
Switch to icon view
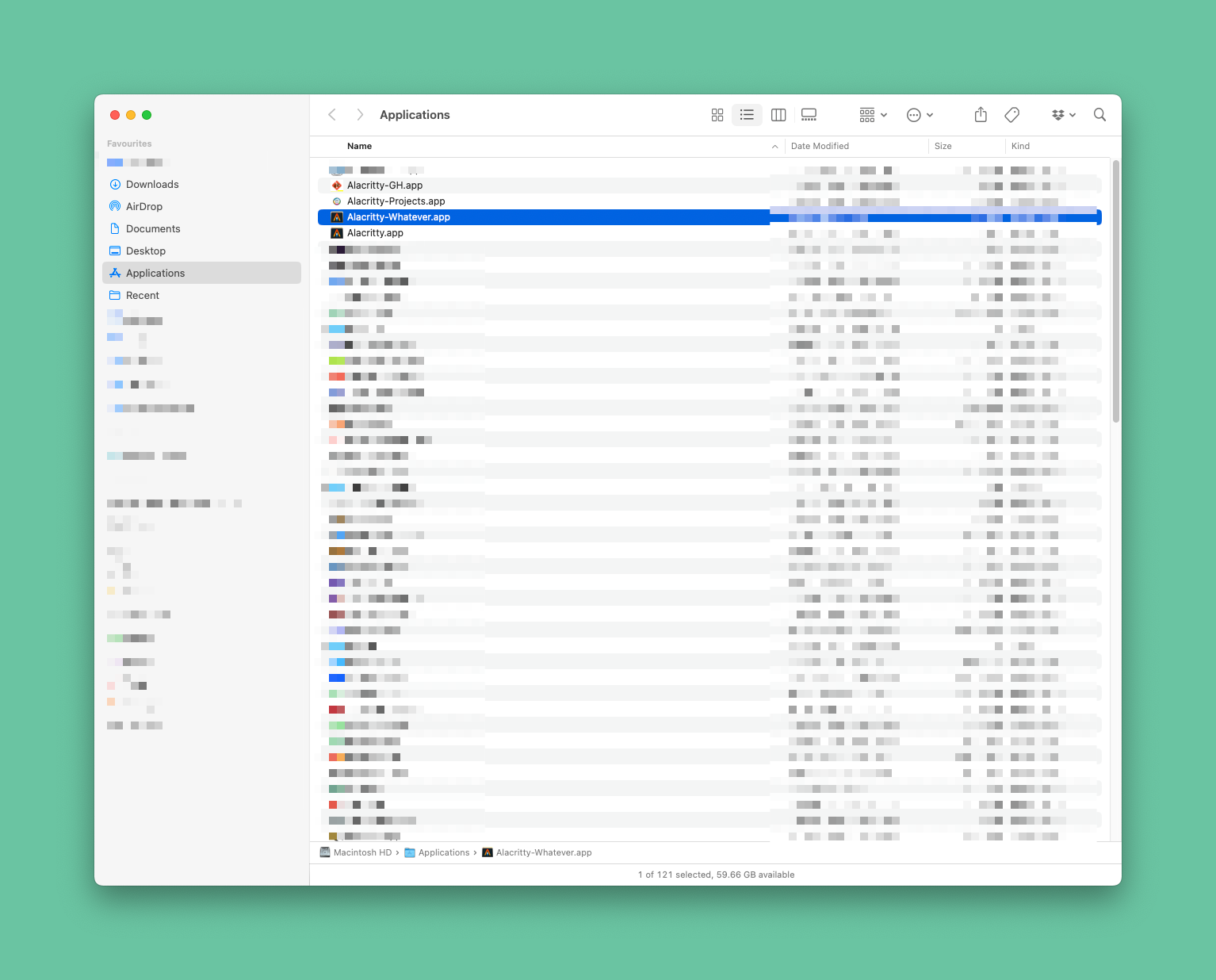pyautogui.click(x=717, y=114)
